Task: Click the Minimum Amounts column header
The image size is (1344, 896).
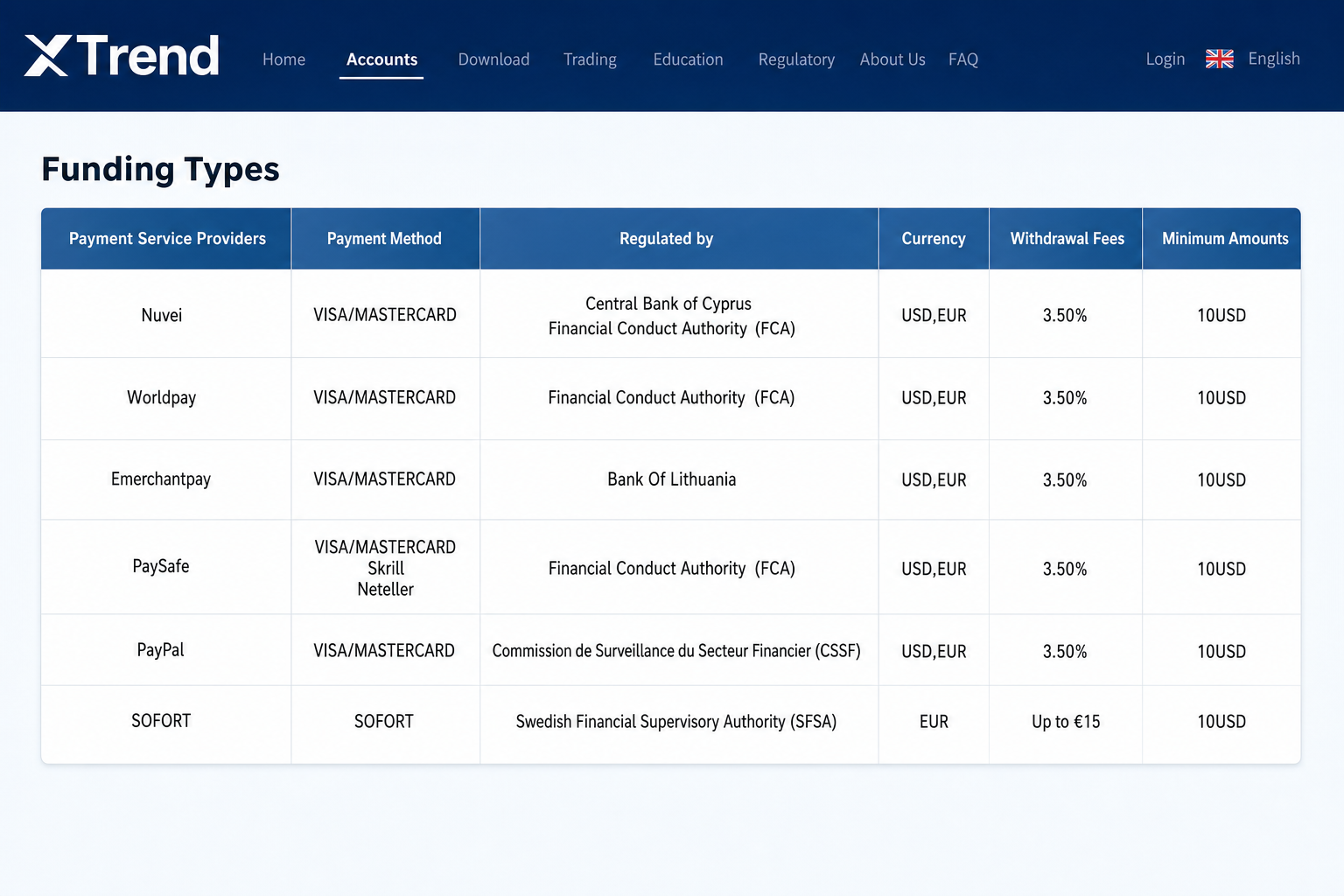Action: pos(1221,238)
